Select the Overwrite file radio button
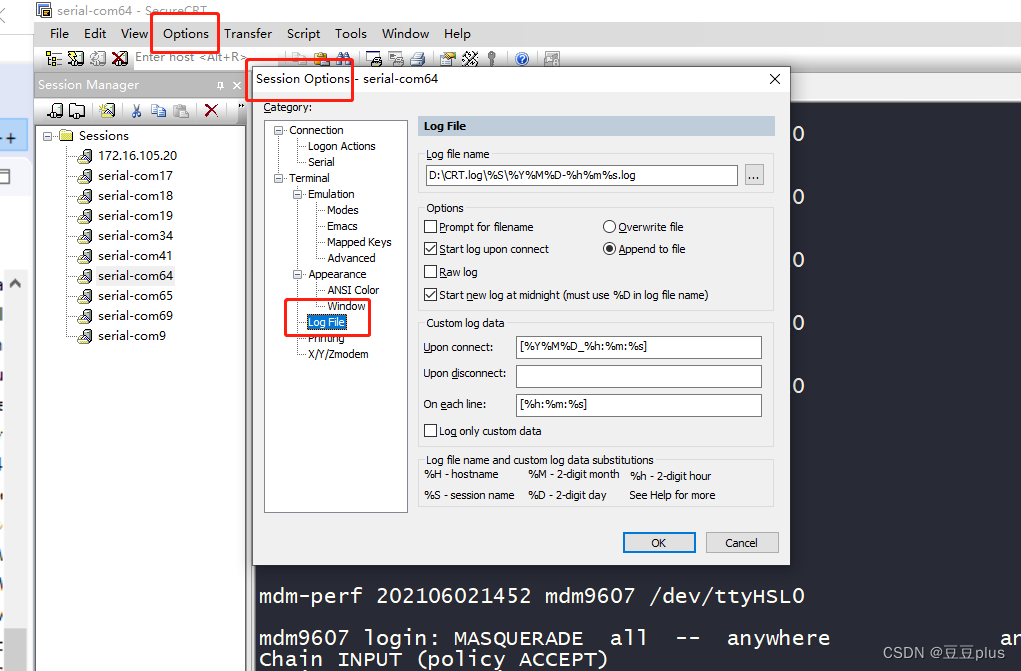 [609, 227]
